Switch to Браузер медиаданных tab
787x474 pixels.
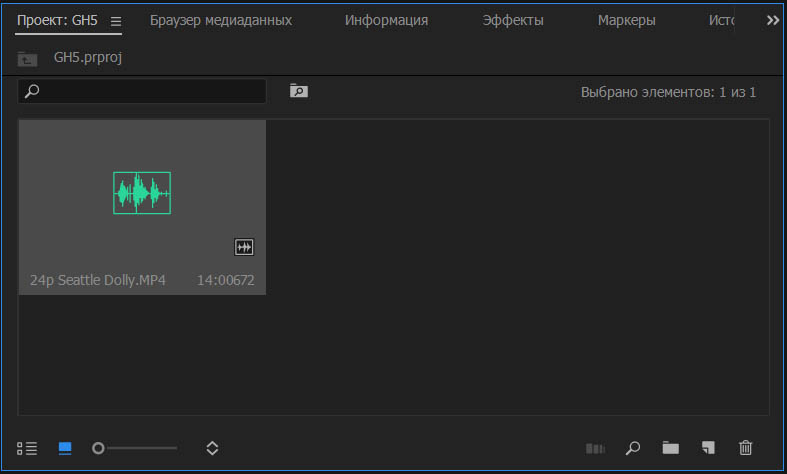pos(221,21)
